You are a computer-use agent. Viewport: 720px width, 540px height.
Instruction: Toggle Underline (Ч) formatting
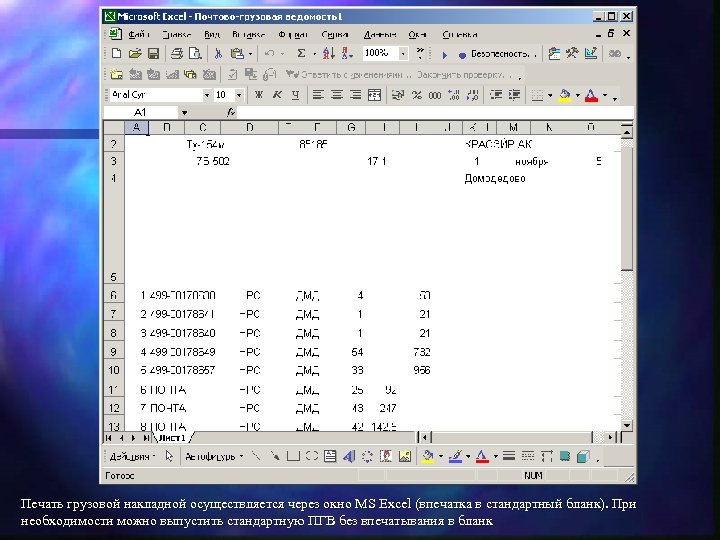[x=296, y=95]
